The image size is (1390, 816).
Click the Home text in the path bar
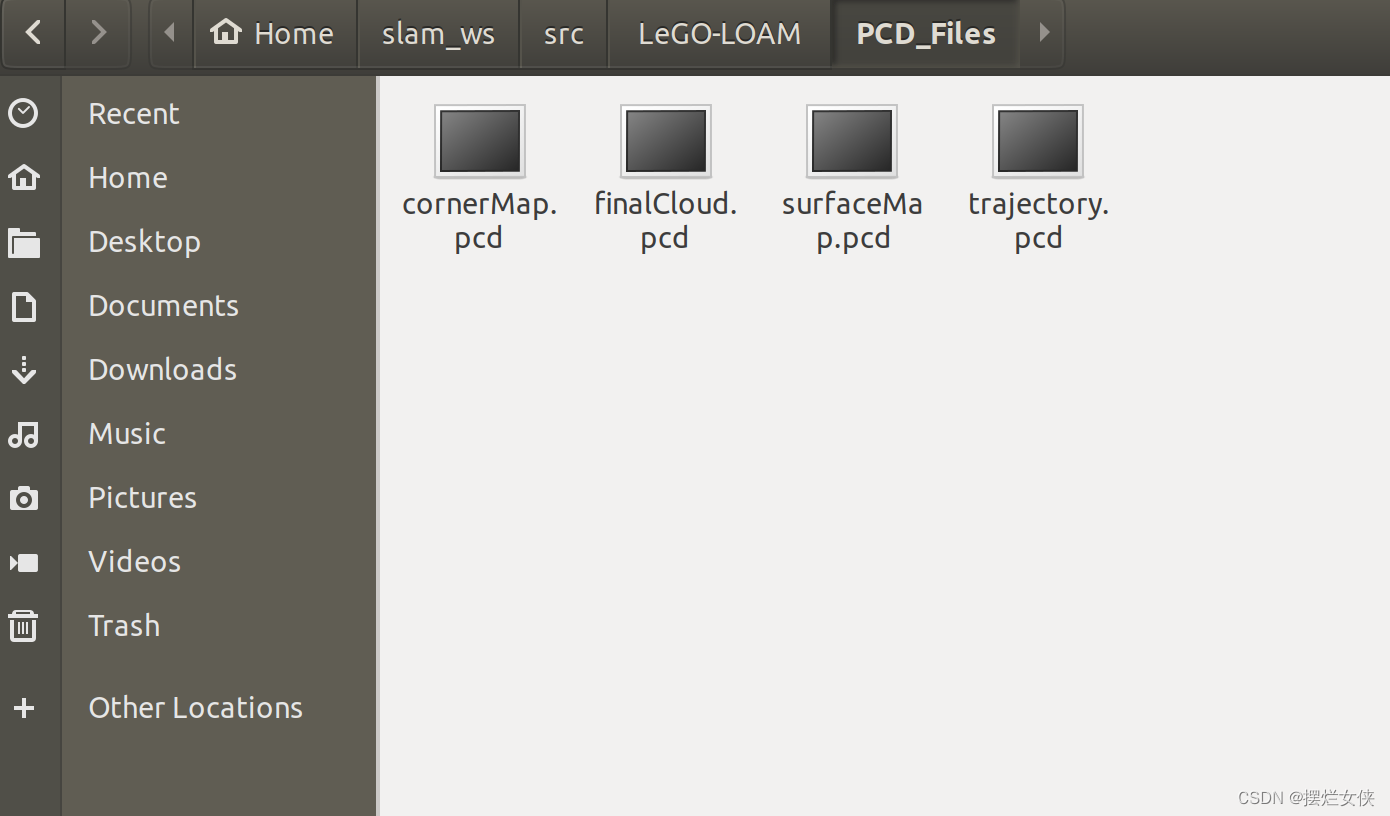(x=294, y=34)
